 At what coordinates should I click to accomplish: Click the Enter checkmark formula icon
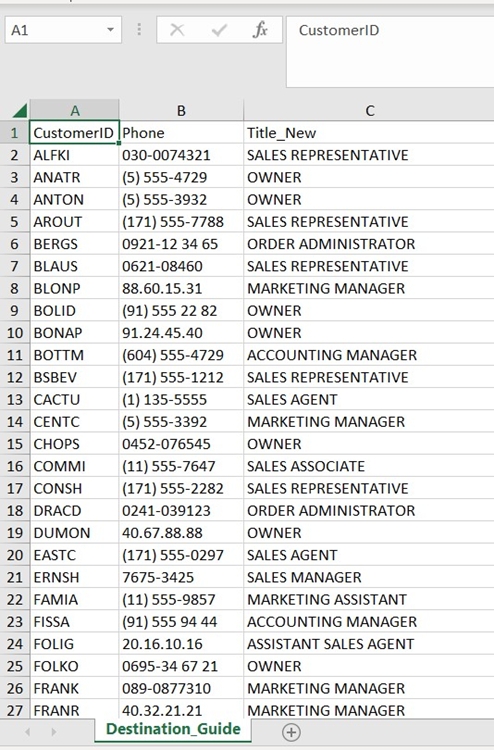click(x=219, y=30)
